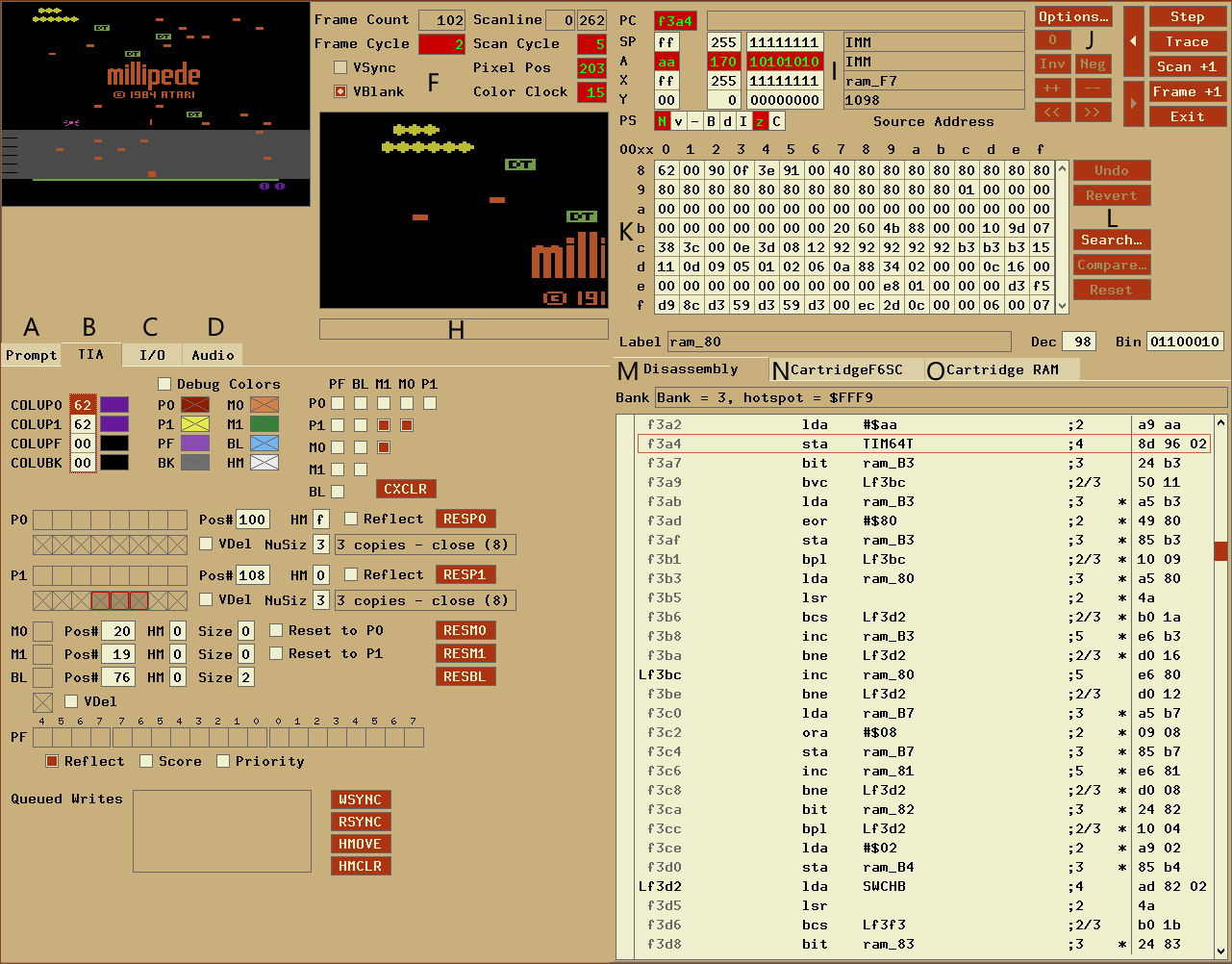Click the '++' increment button

1053,88
